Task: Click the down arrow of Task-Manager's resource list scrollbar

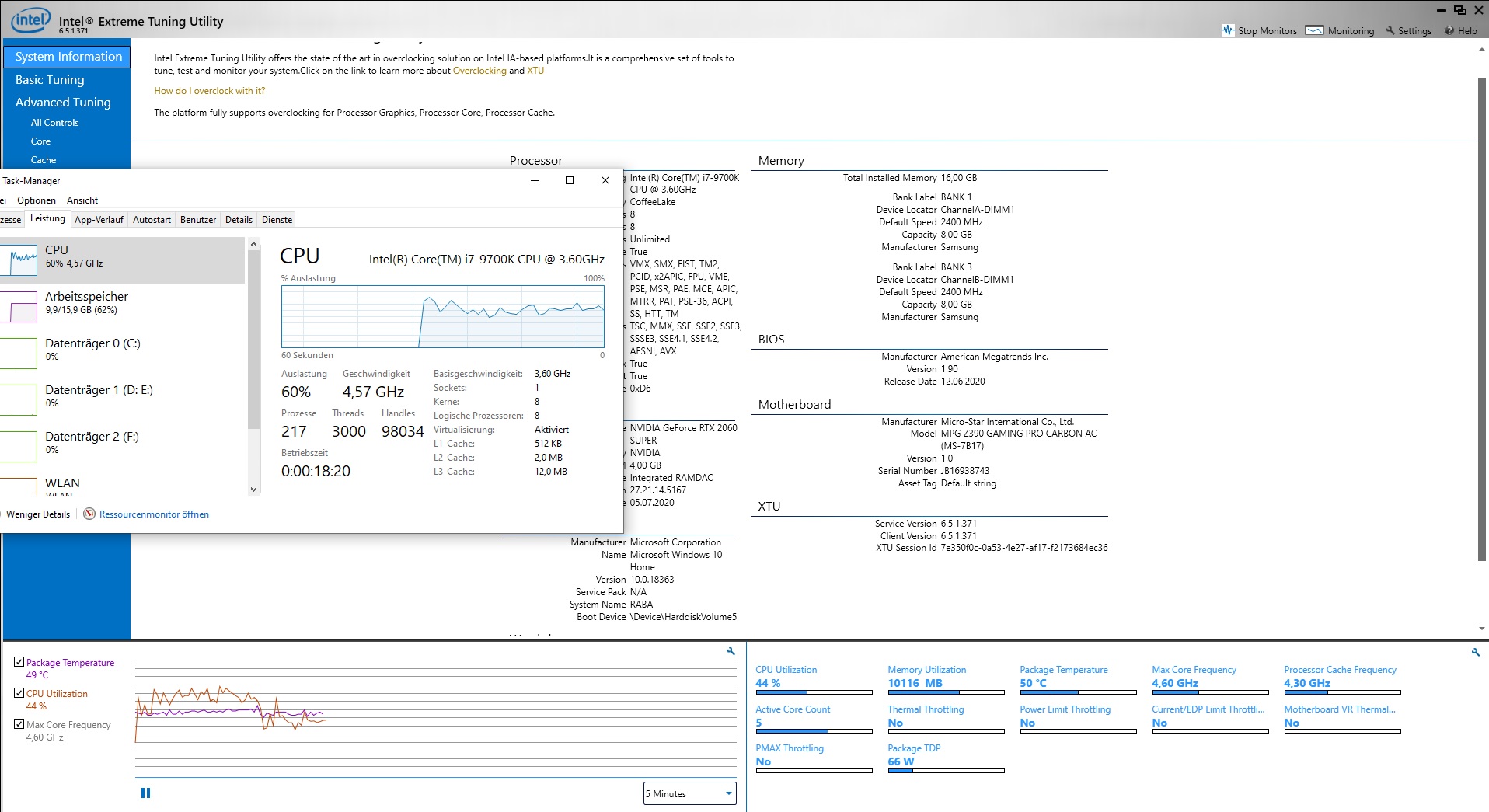Action: [253, 490]
